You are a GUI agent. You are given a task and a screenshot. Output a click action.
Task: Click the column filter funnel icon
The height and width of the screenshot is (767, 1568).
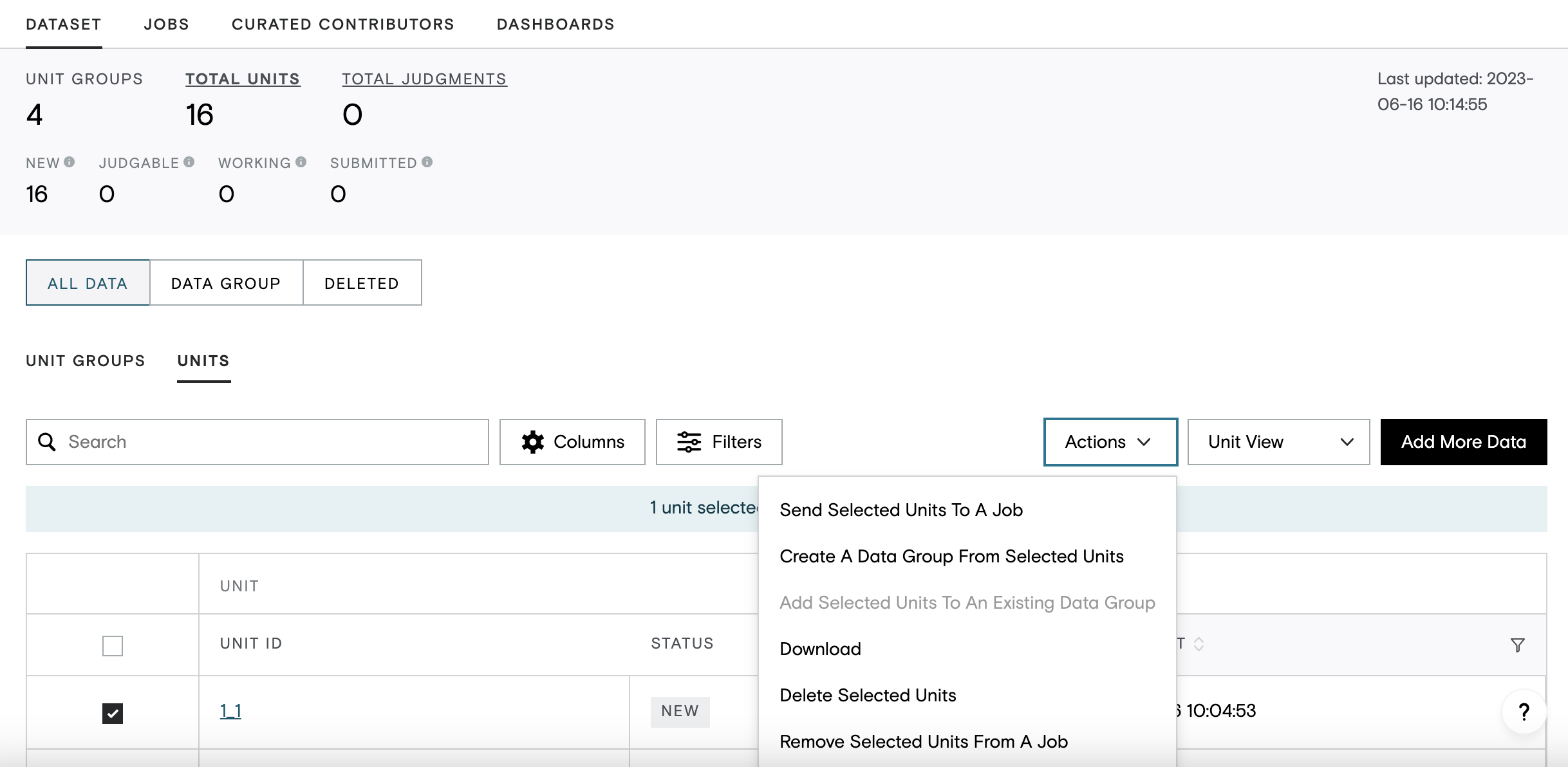pyautogui.click(x=1518, y=645)
